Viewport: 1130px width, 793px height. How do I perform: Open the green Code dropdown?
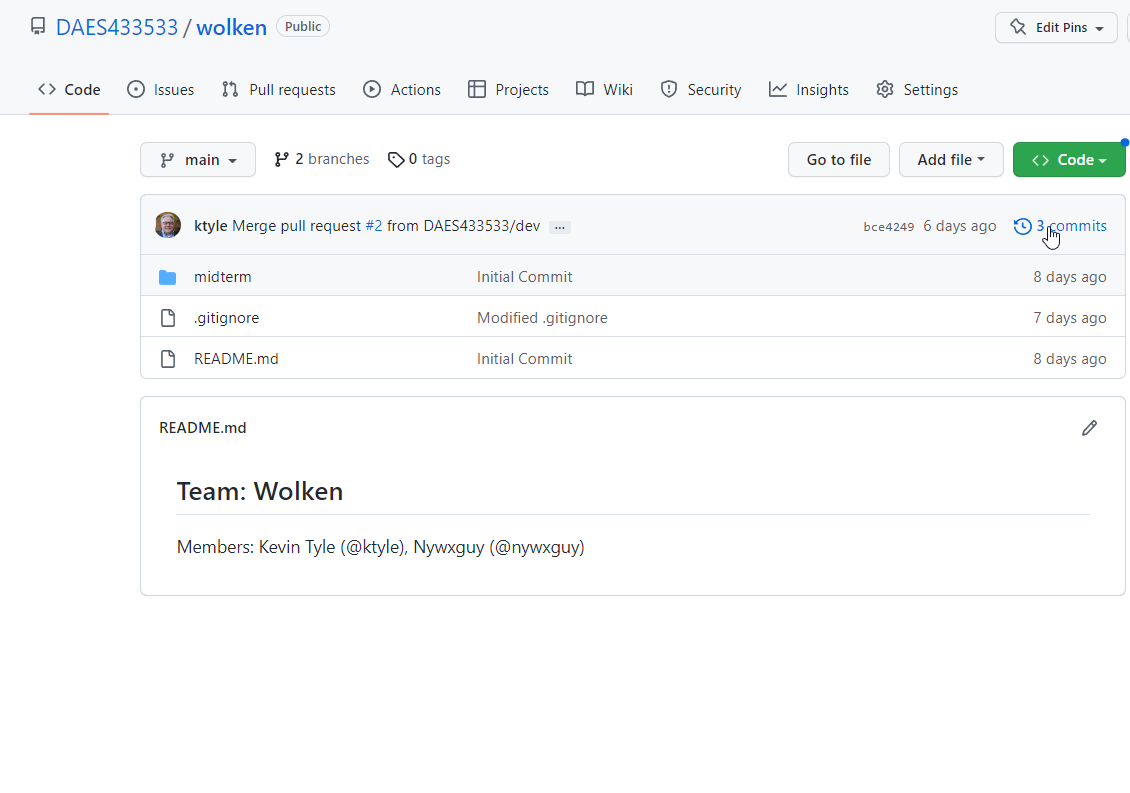[x=1068, y=160]
